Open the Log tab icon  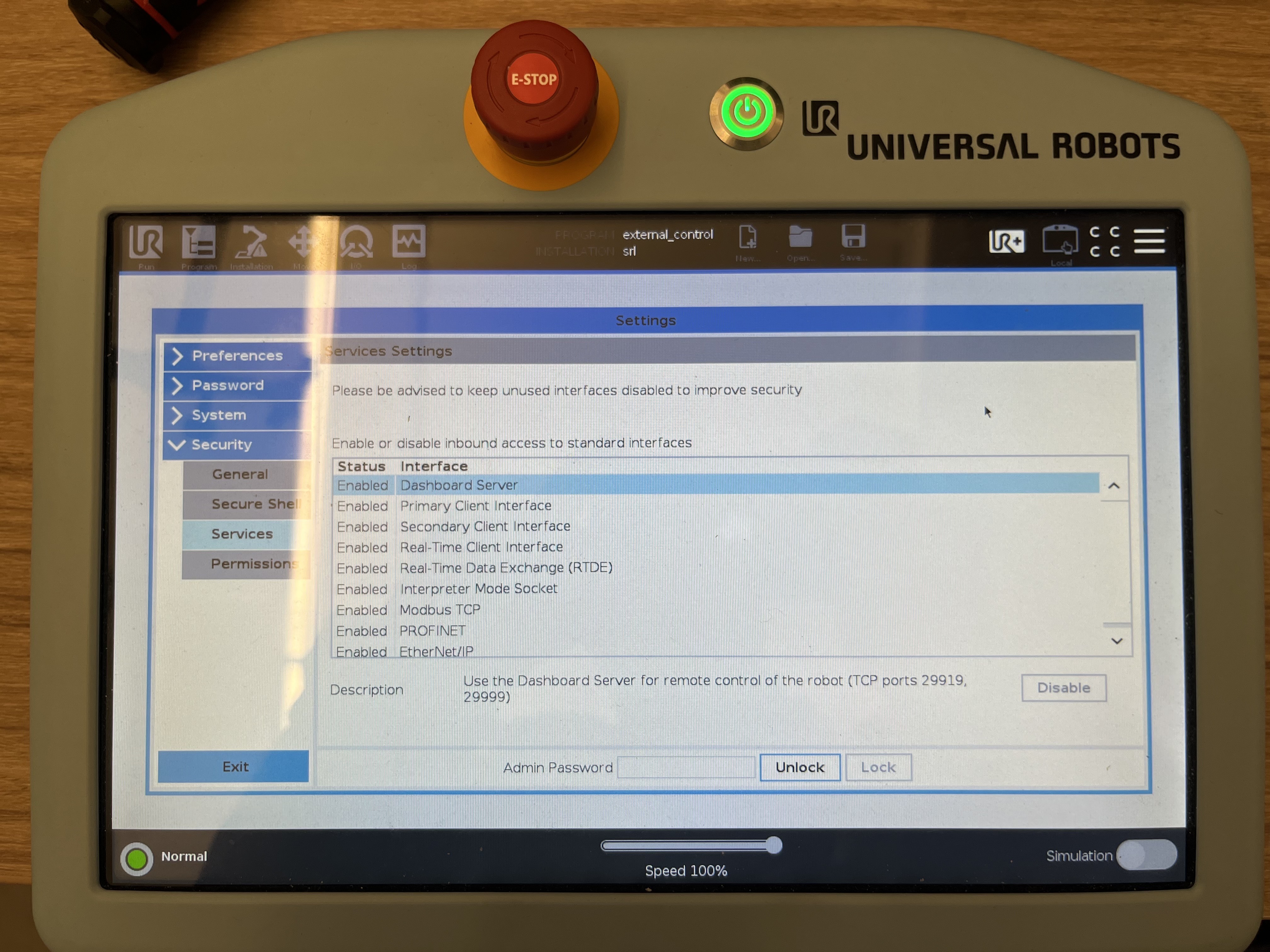coord(409,242)
